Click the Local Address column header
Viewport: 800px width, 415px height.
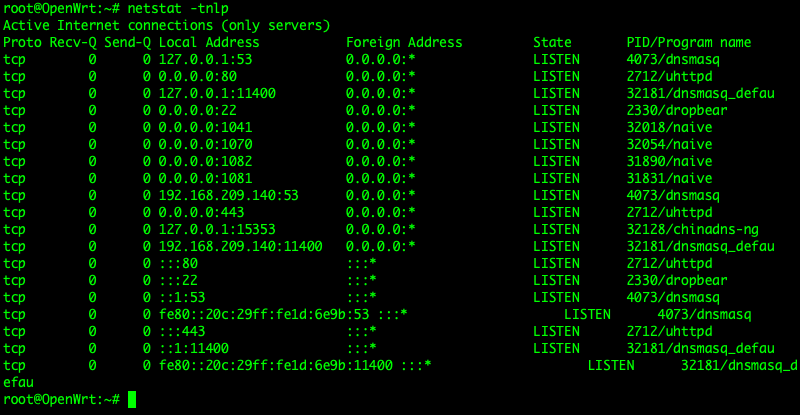click(x=209, y=43)
